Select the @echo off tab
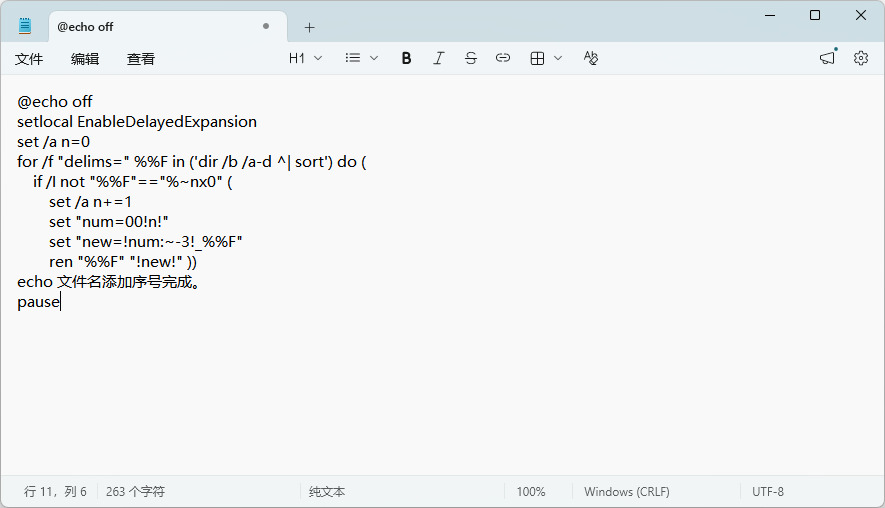This screenshot has height=508, width=885. tap(168, 27)
